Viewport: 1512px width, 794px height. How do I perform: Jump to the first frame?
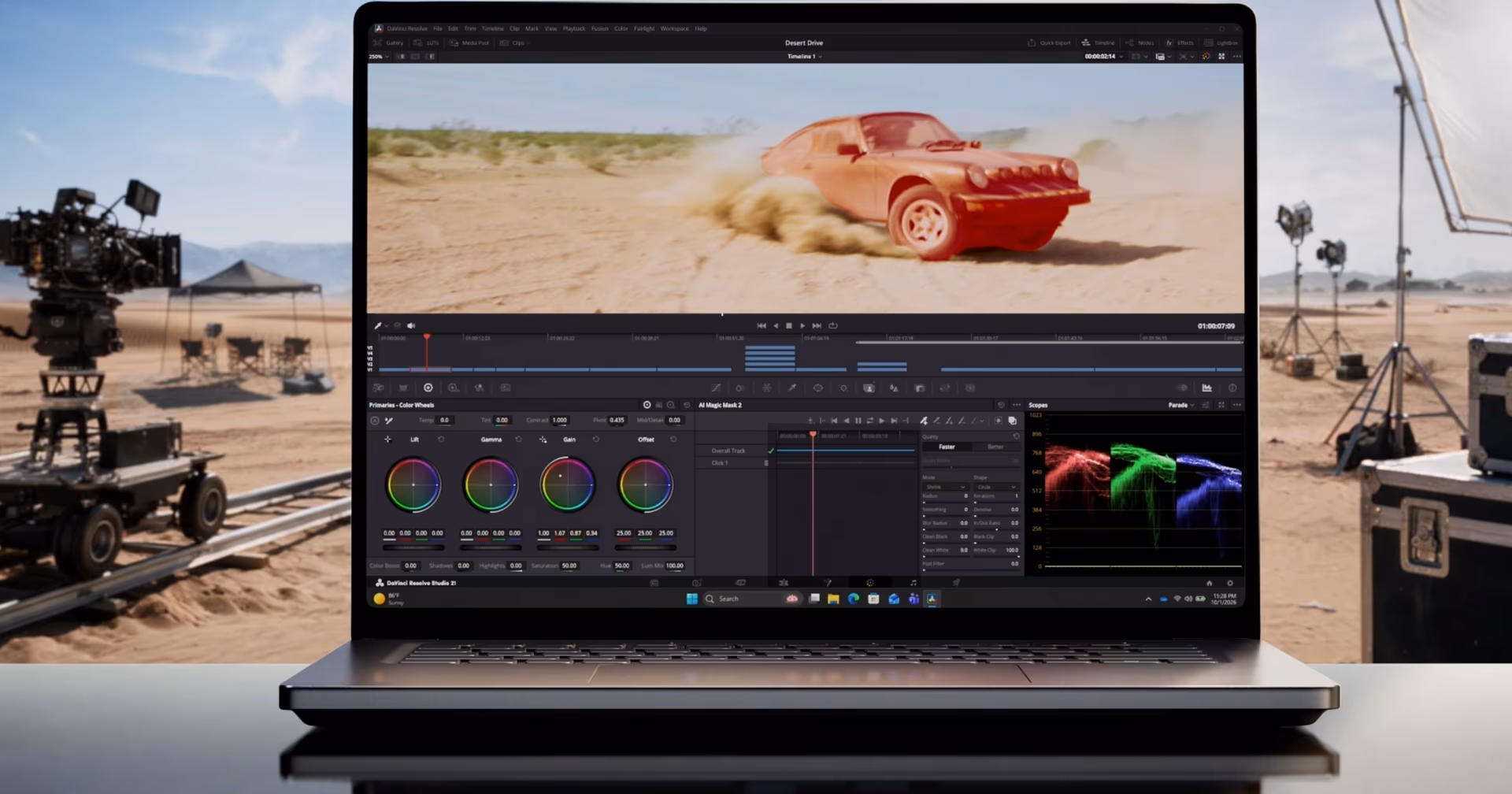tap(762, 325)
